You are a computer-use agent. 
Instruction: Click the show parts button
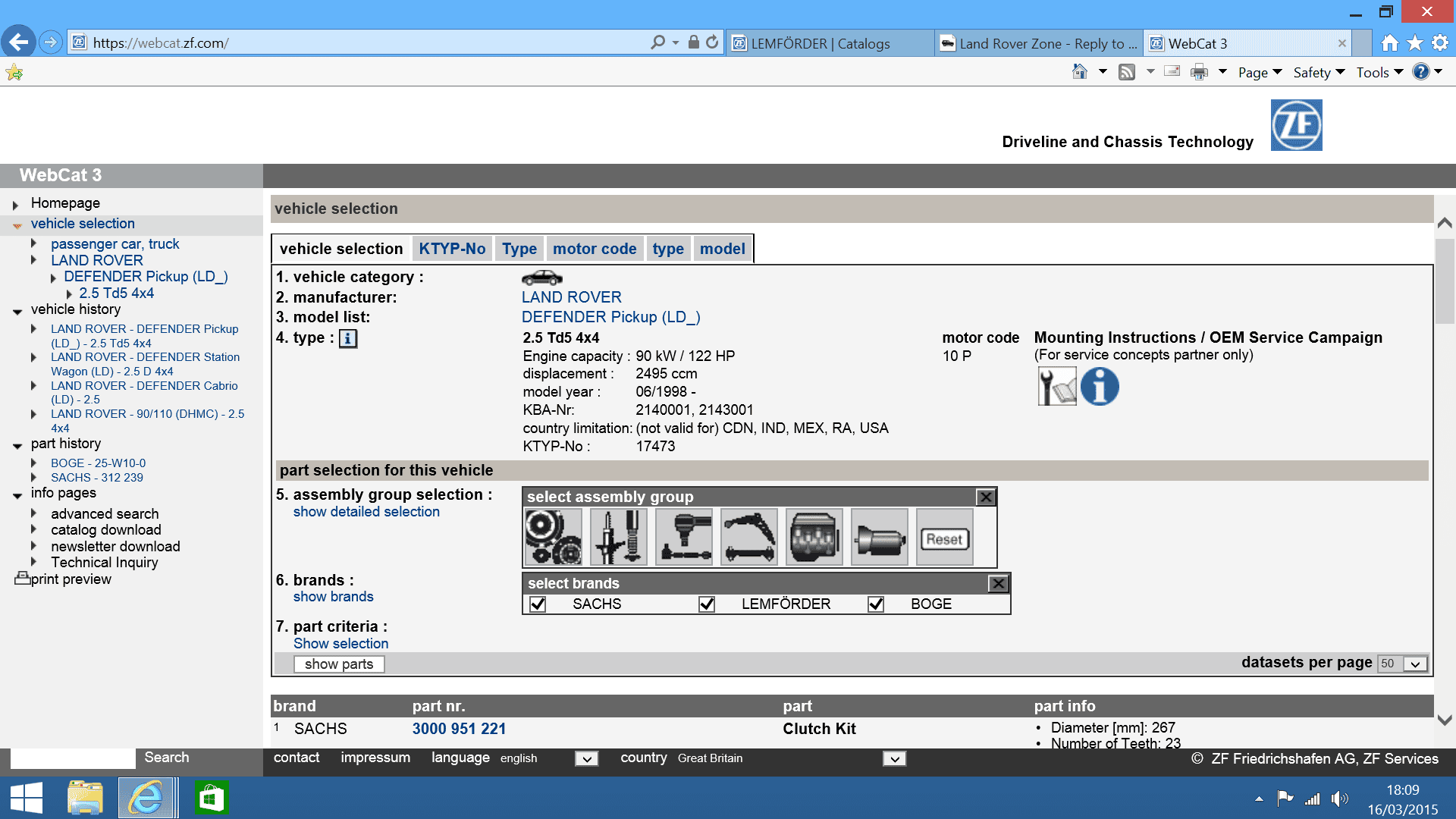[x=339, y=664]
